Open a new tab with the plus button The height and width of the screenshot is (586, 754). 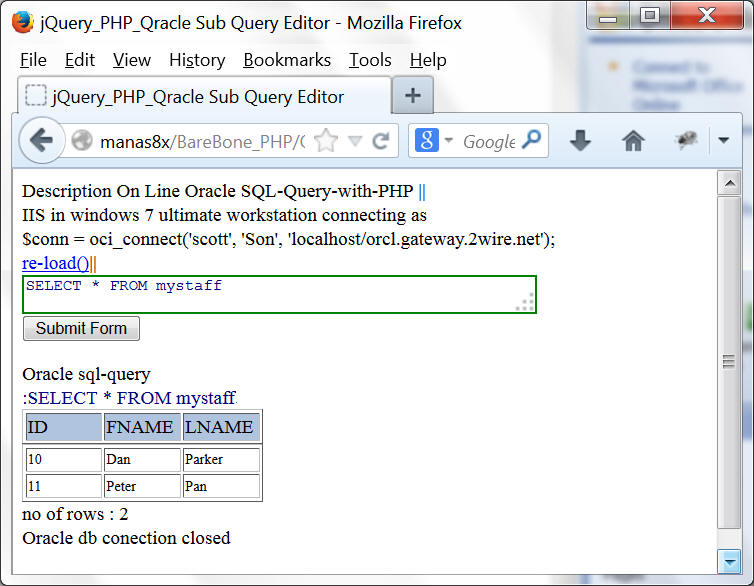click(413, 96)
